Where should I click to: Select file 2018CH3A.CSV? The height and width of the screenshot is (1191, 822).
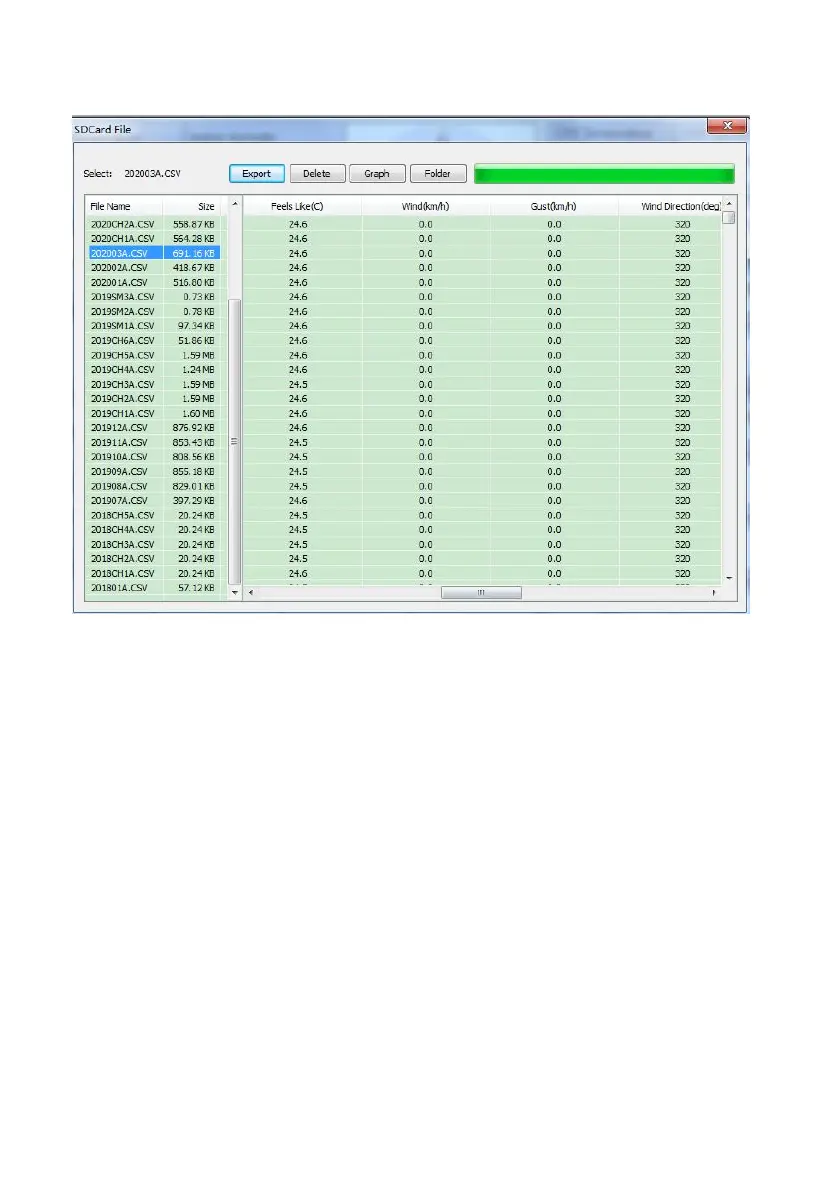(x=122, y=545)
